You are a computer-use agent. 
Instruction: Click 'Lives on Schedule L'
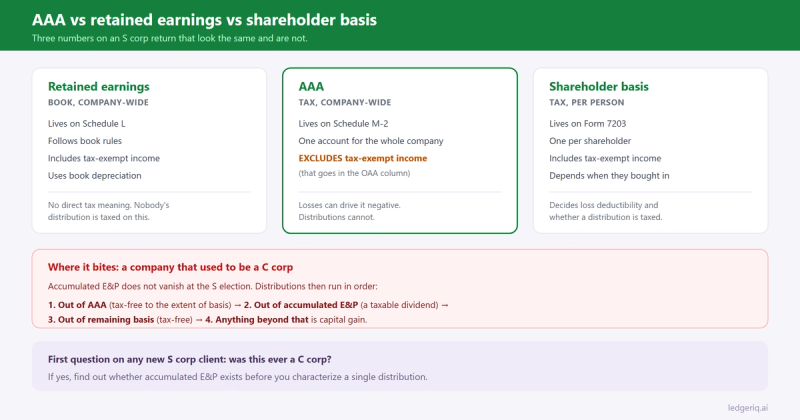87,123
